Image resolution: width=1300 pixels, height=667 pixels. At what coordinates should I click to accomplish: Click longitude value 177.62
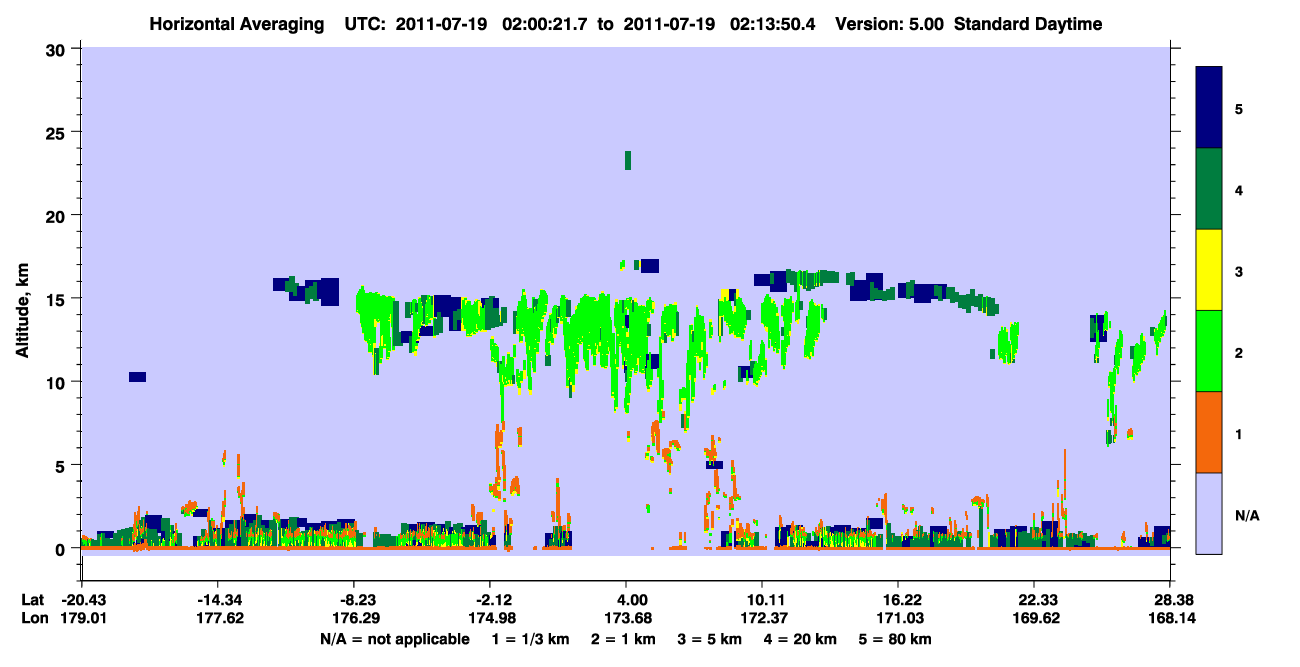click(x=217, y=618)
